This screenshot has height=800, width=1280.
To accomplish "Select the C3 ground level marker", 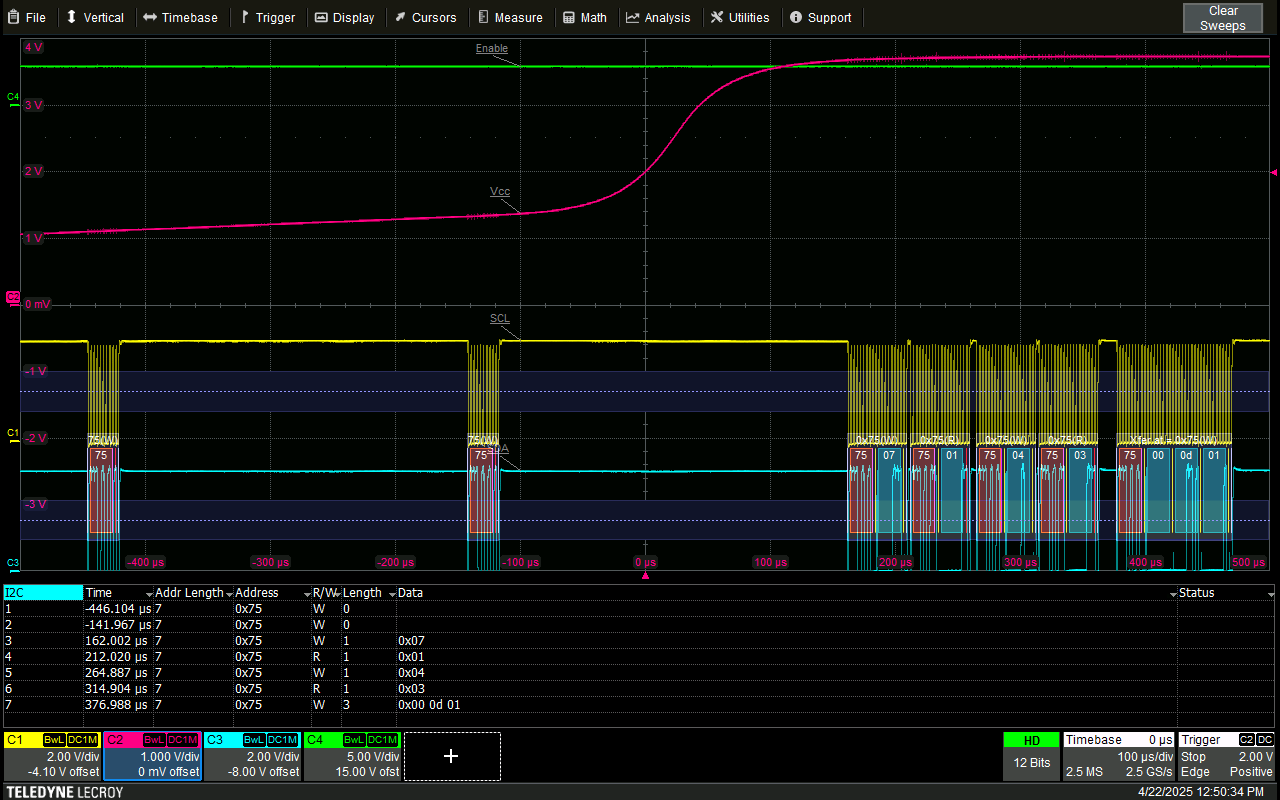I will pos(13,563).
